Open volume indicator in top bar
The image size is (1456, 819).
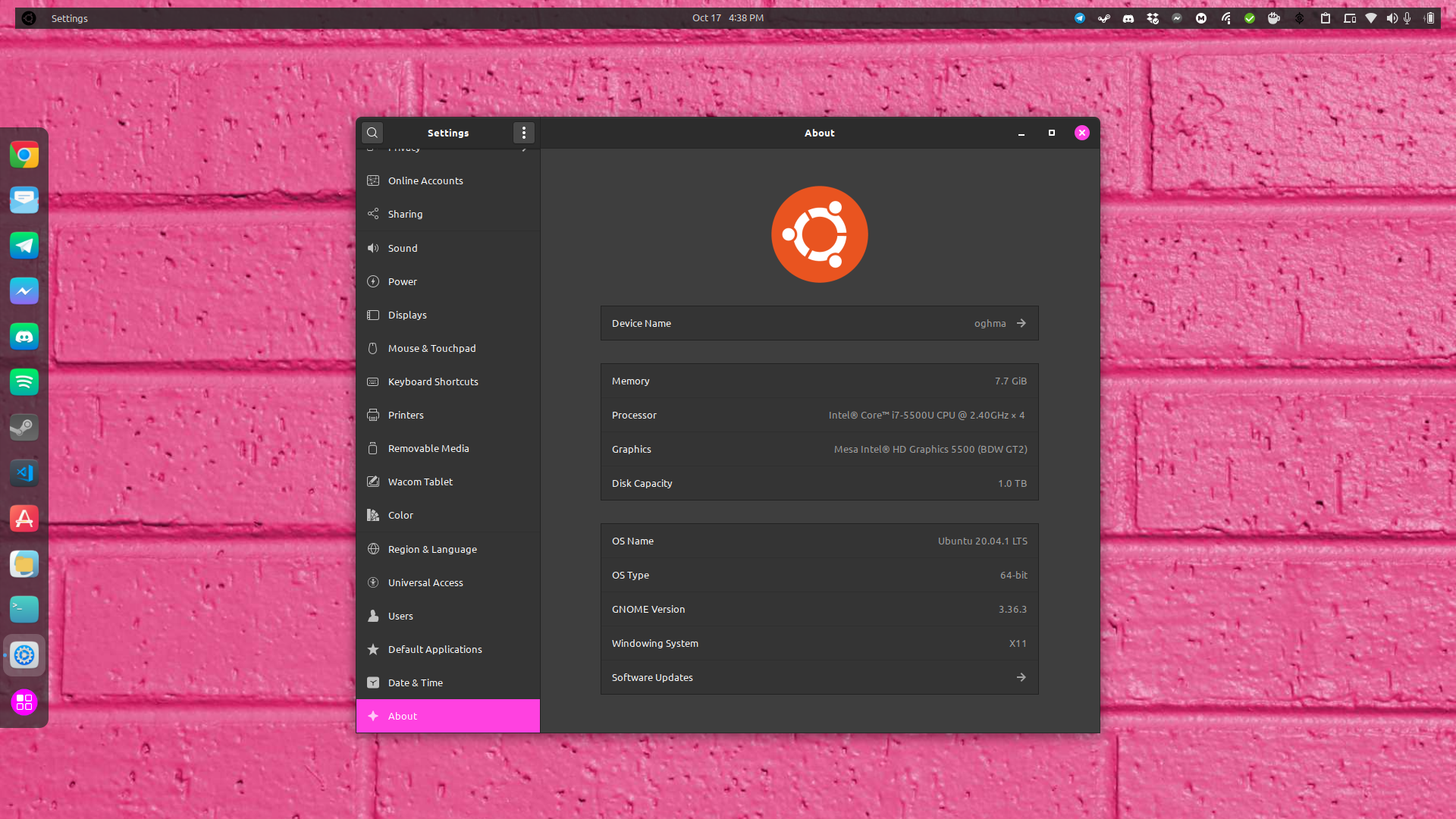[x=1392, y=18]
